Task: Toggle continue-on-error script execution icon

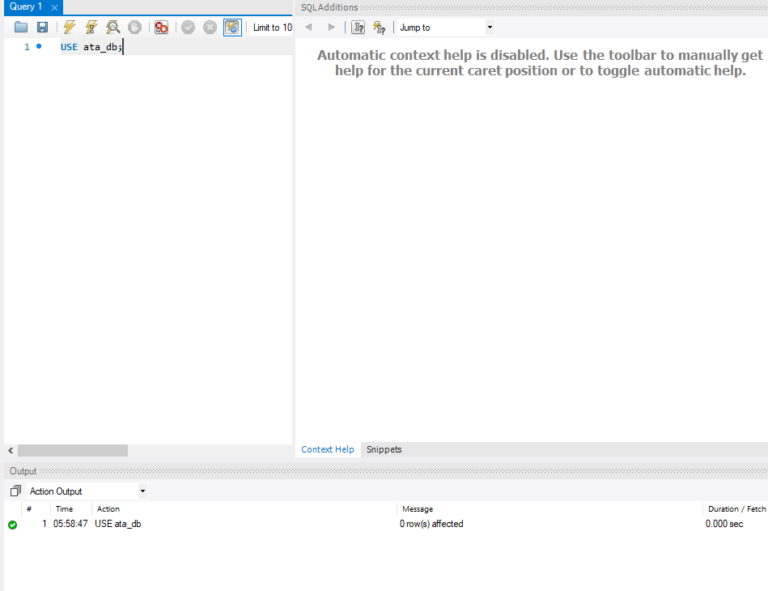Action: [x=161, y=27]
